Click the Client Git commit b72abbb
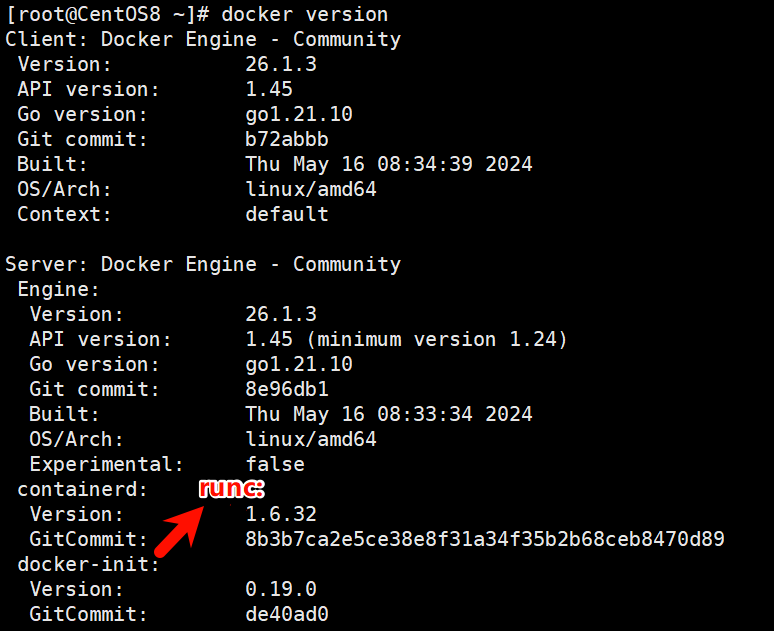The height and width of the screenshot is (631, 774). [287, 139]
